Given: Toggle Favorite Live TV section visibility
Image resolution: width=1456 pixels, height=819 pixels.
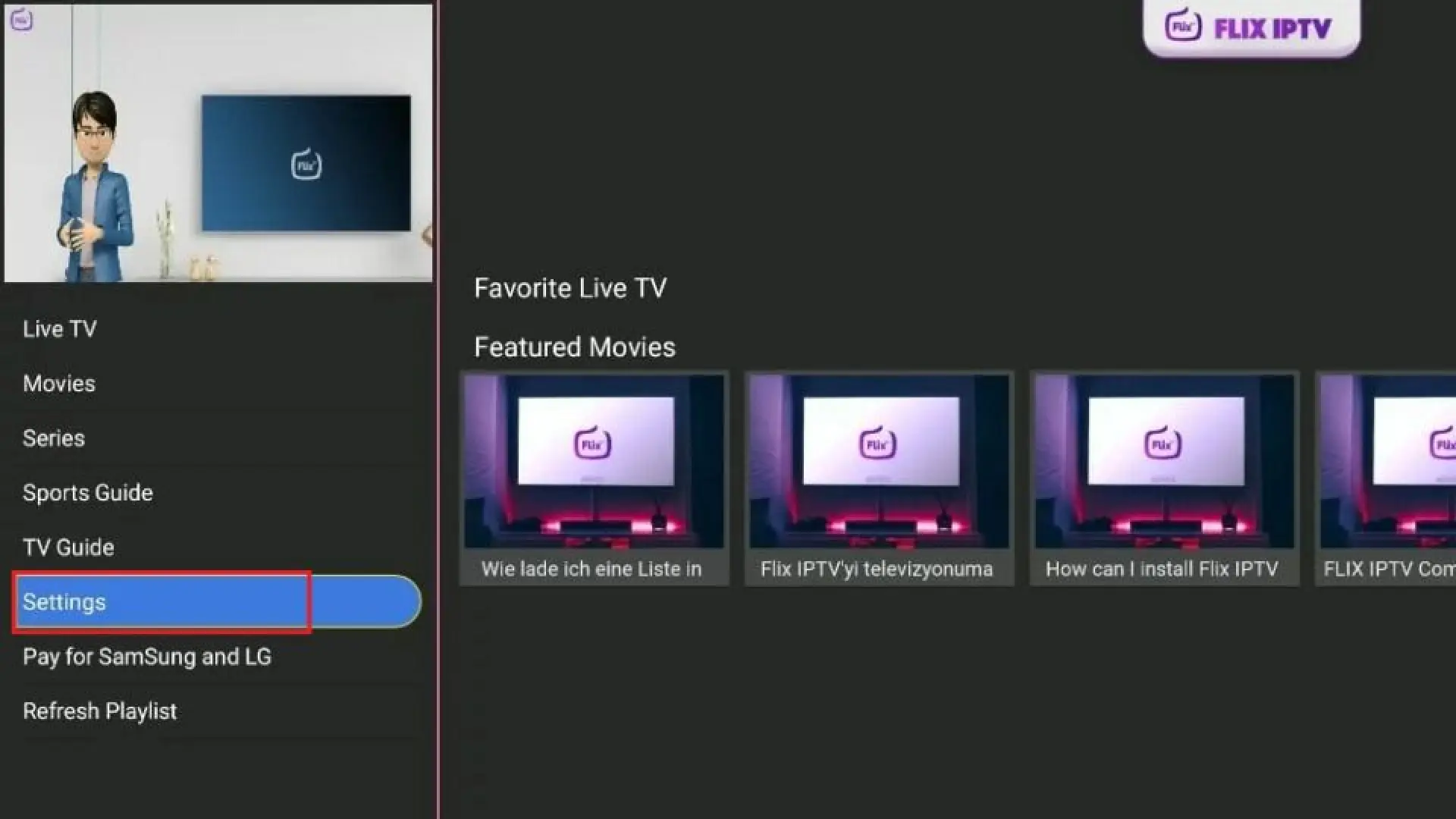Looking at the screenshot, I should click(572, 288).
